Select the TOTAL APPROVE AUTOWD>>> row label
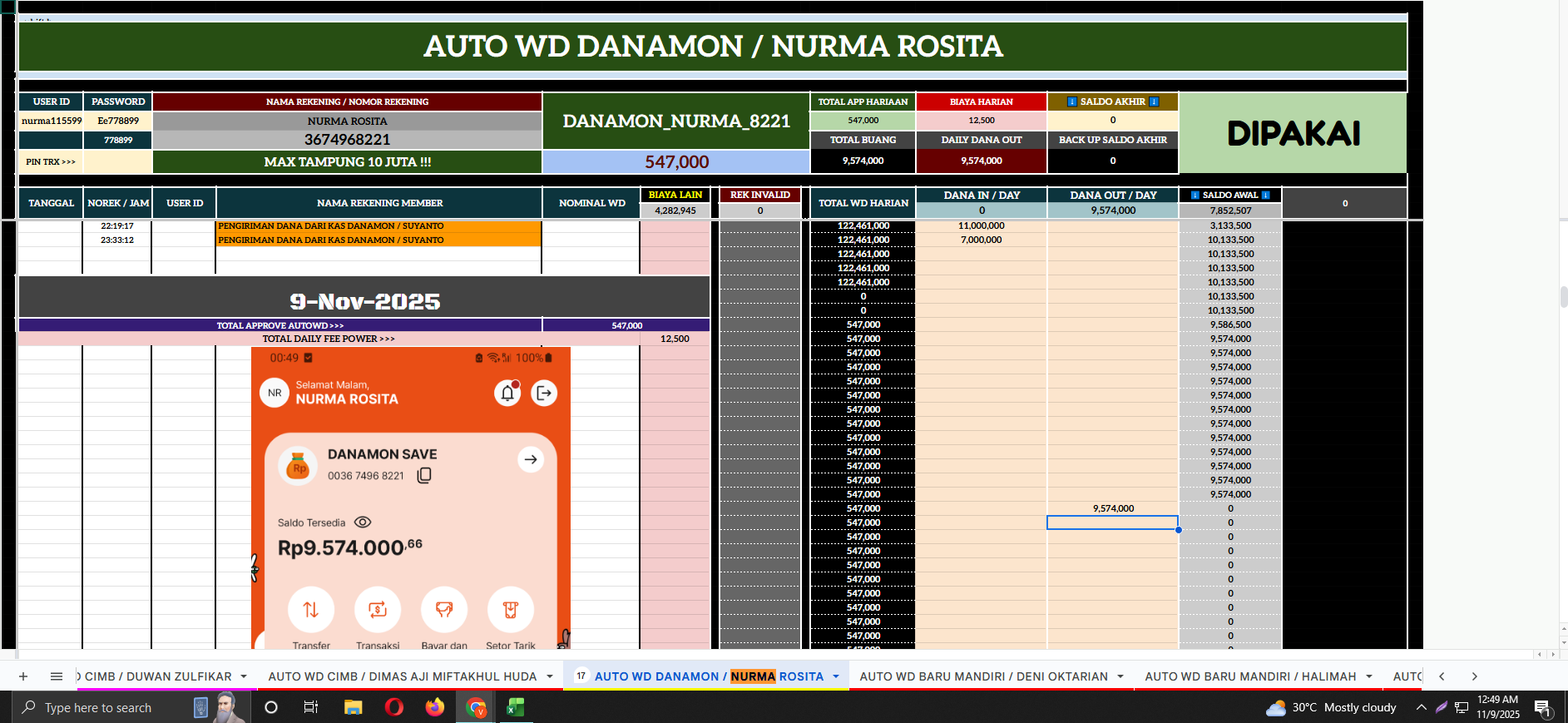 pyautogui.click(x=280, y=325)
